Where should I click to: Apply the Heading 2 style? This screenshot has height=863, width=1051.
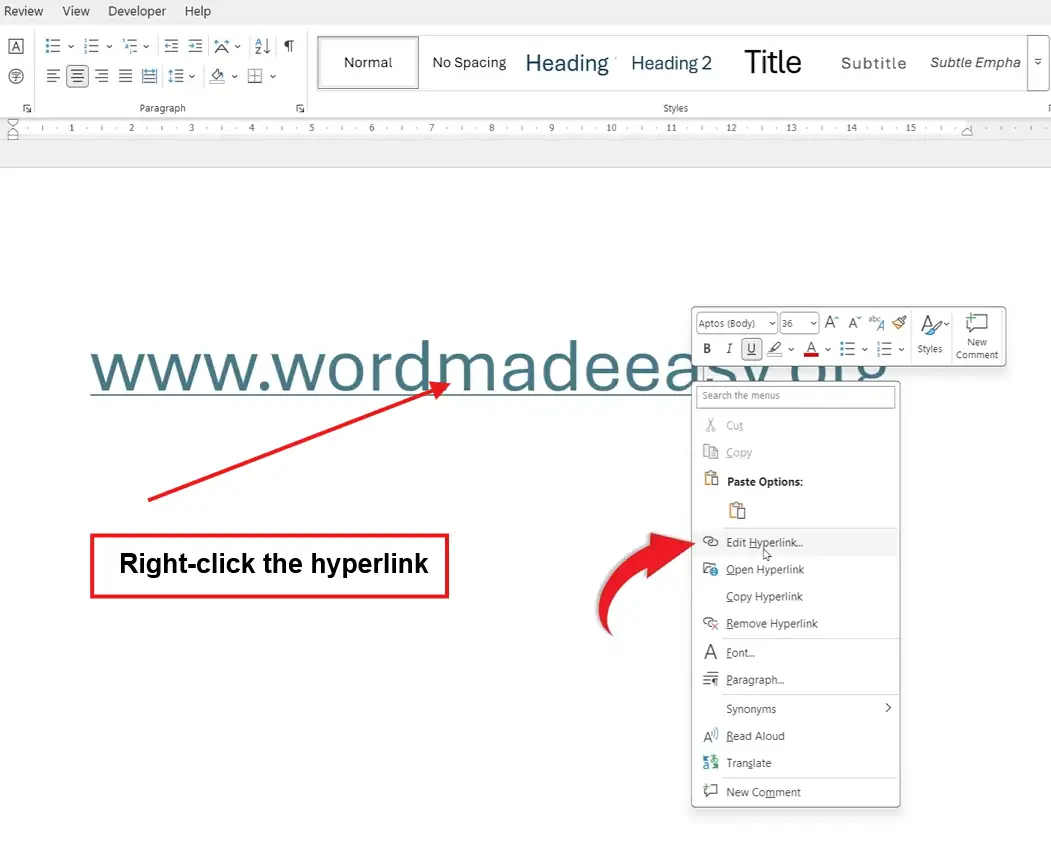671,64
